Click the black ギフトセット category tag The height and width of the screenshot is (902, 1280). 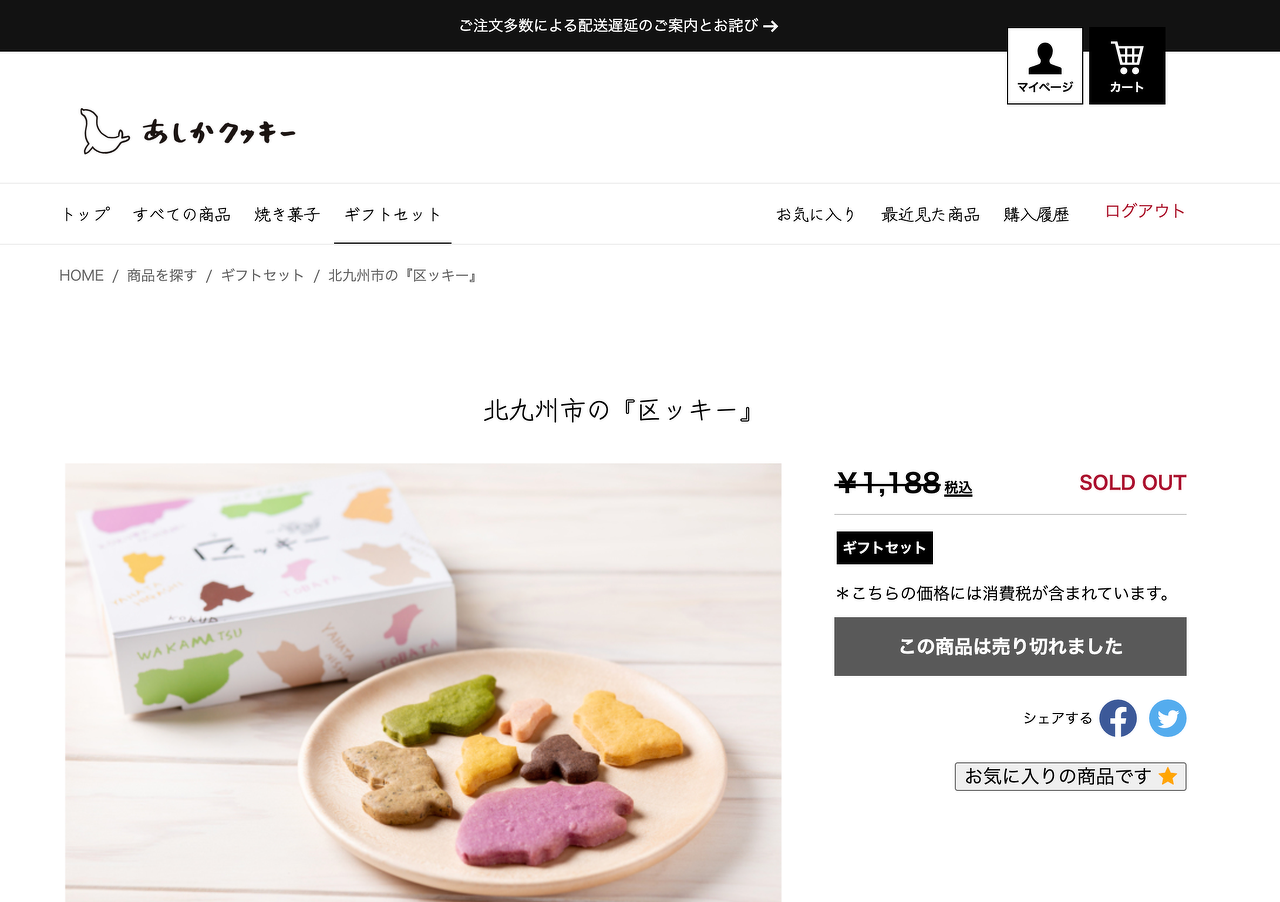[x=884, y=548]
